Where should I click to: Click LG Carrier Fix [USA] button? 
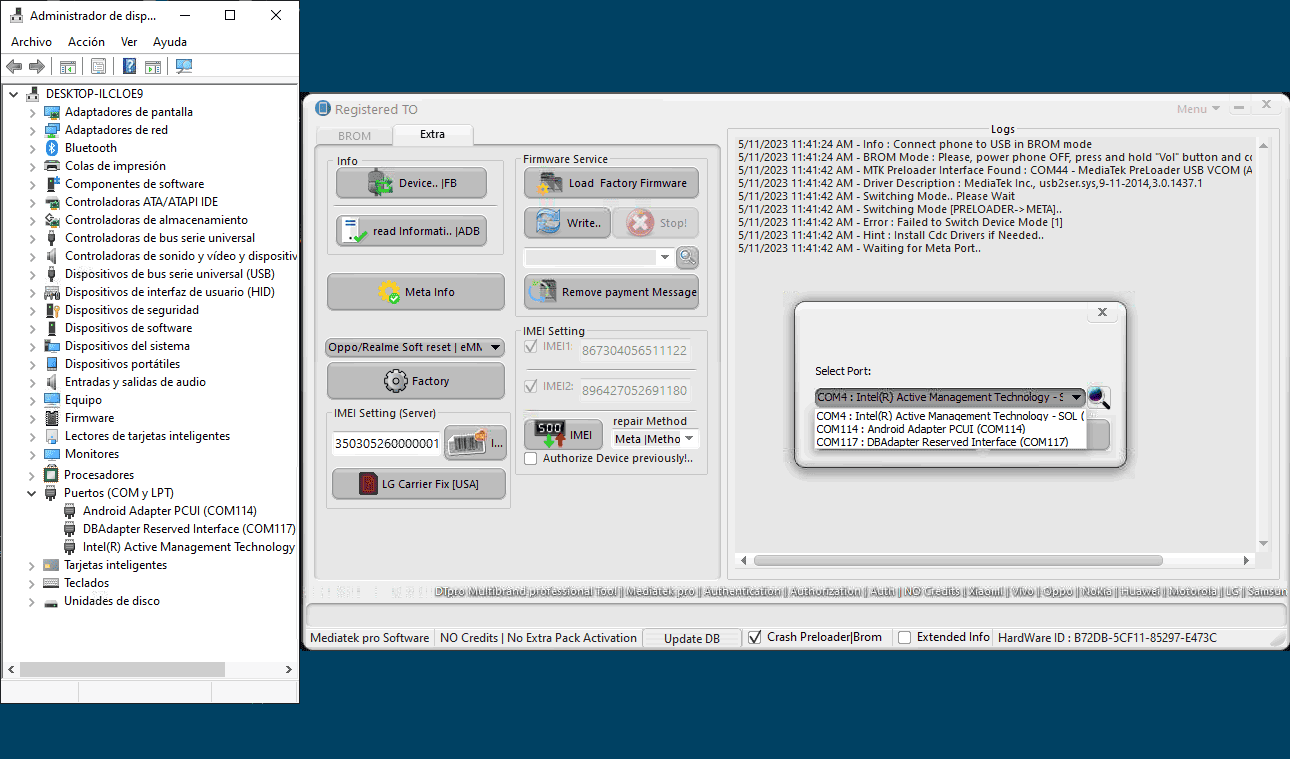coord(419,484)
